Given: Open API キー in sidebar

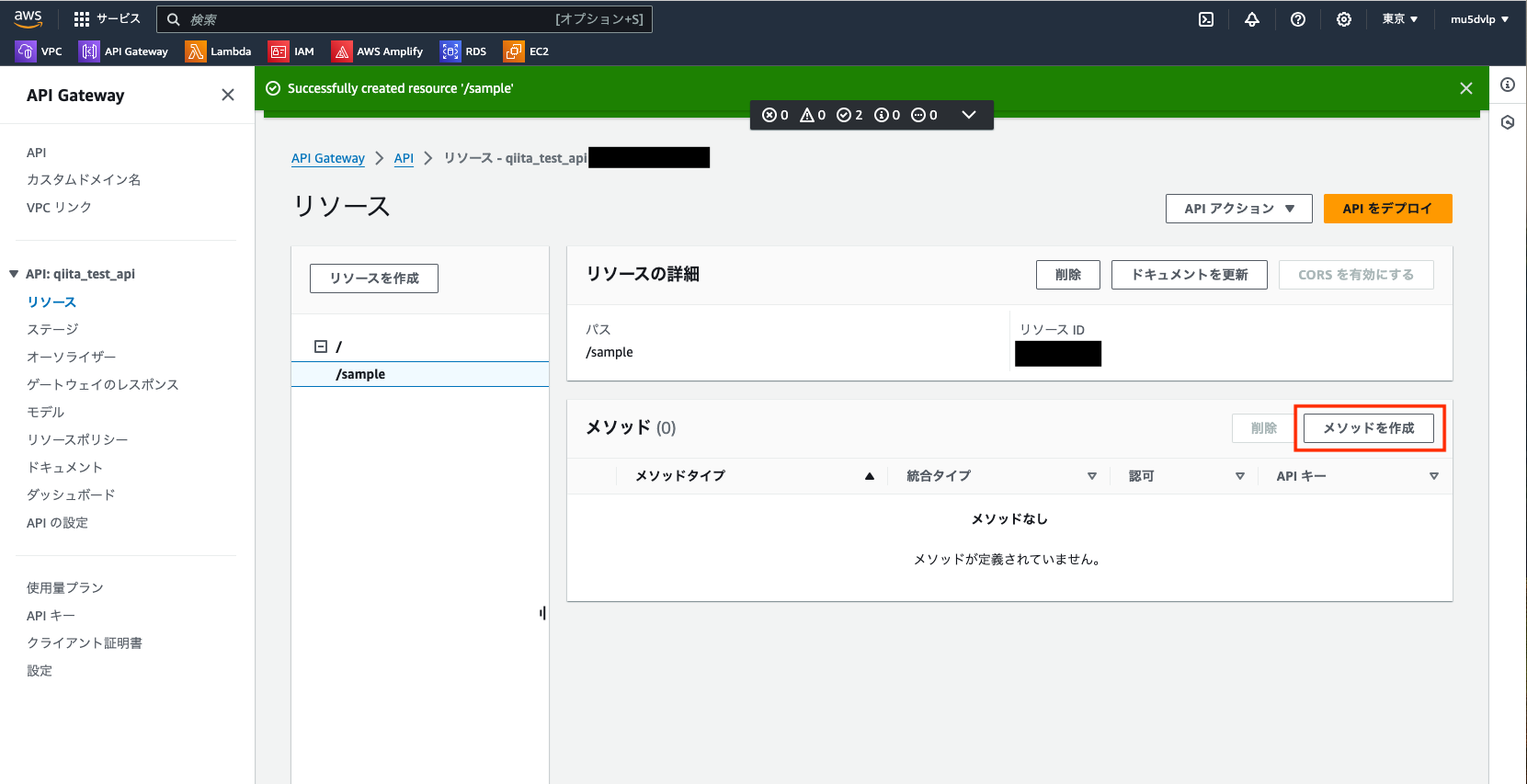Looking at the screenshot, I should tap(51, 616).
